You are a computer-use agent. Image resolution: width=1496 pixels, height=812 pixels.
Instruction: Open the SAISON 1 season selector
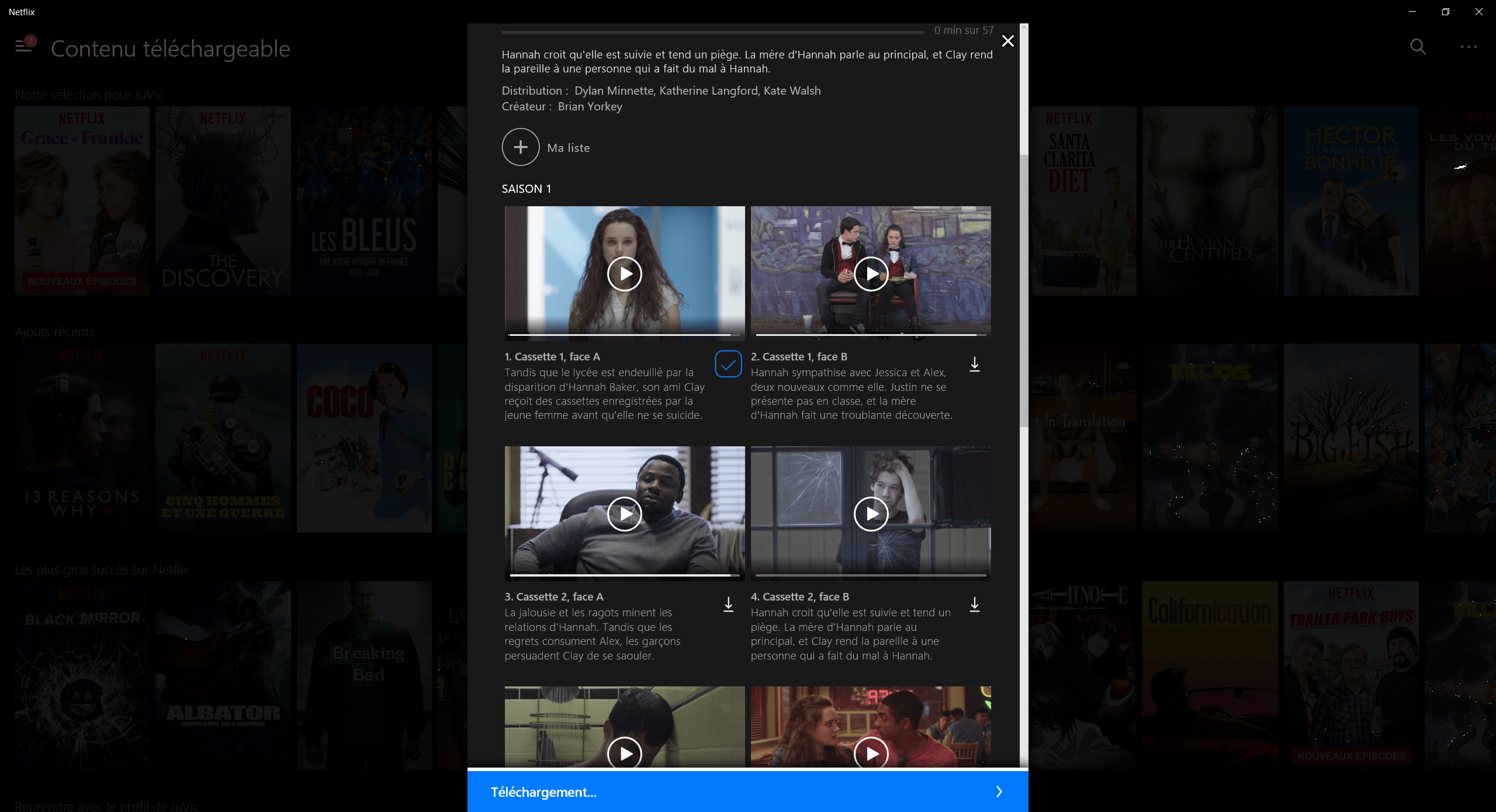[x=527, y=189]
